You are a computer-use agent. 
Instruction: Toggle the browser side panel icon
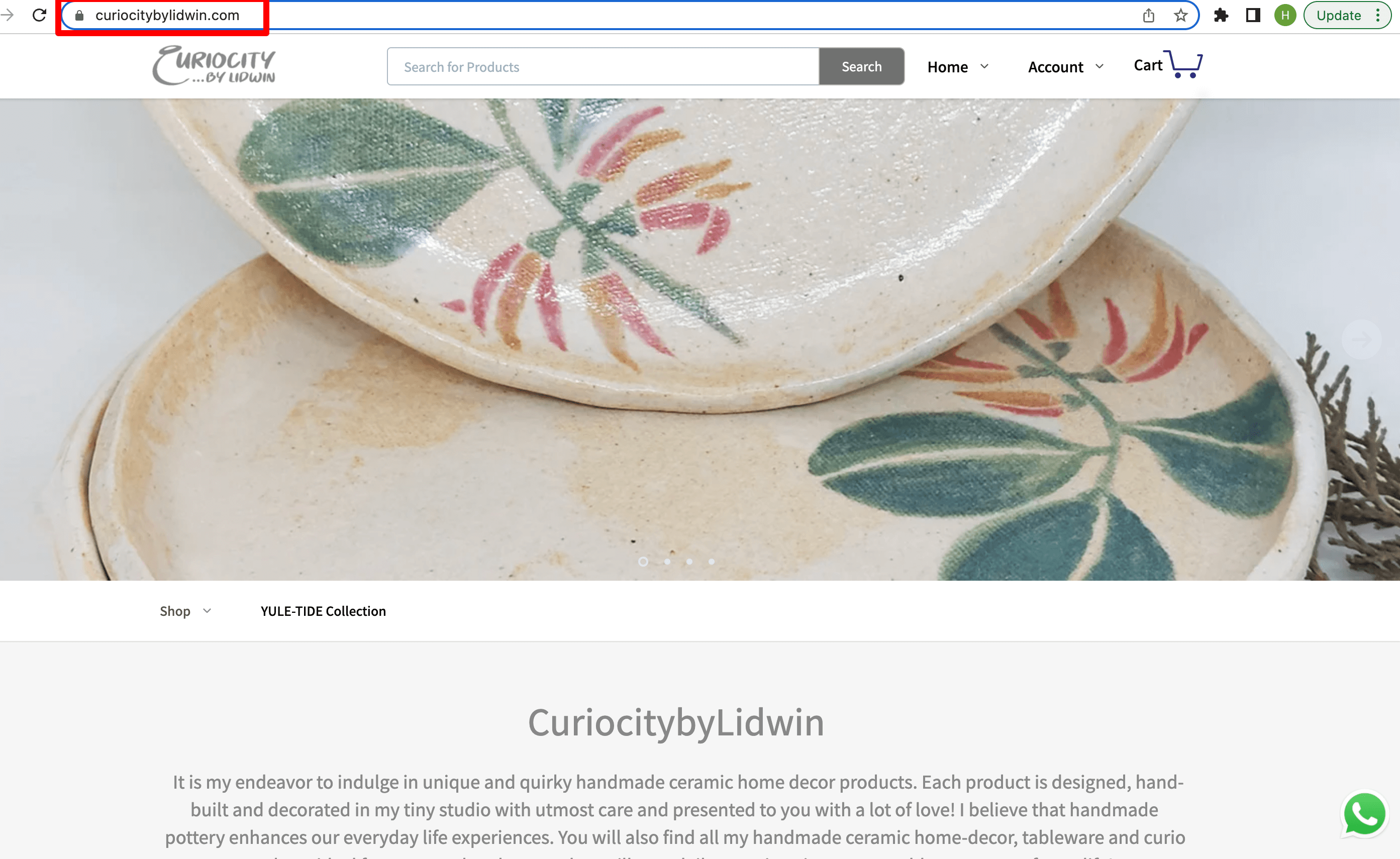pyautogui.click(x=1252, y=16)
